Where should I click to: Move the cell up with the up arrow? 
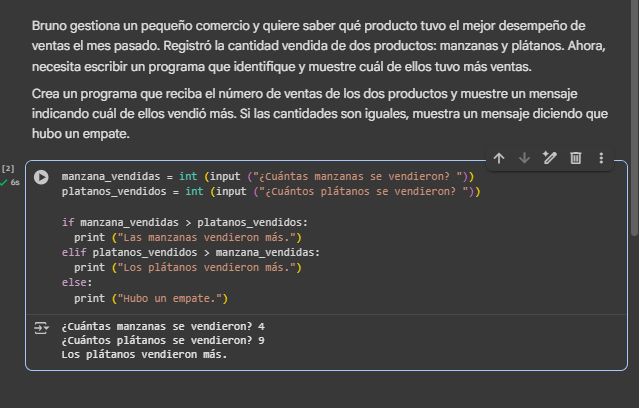[x=499, y=158]
